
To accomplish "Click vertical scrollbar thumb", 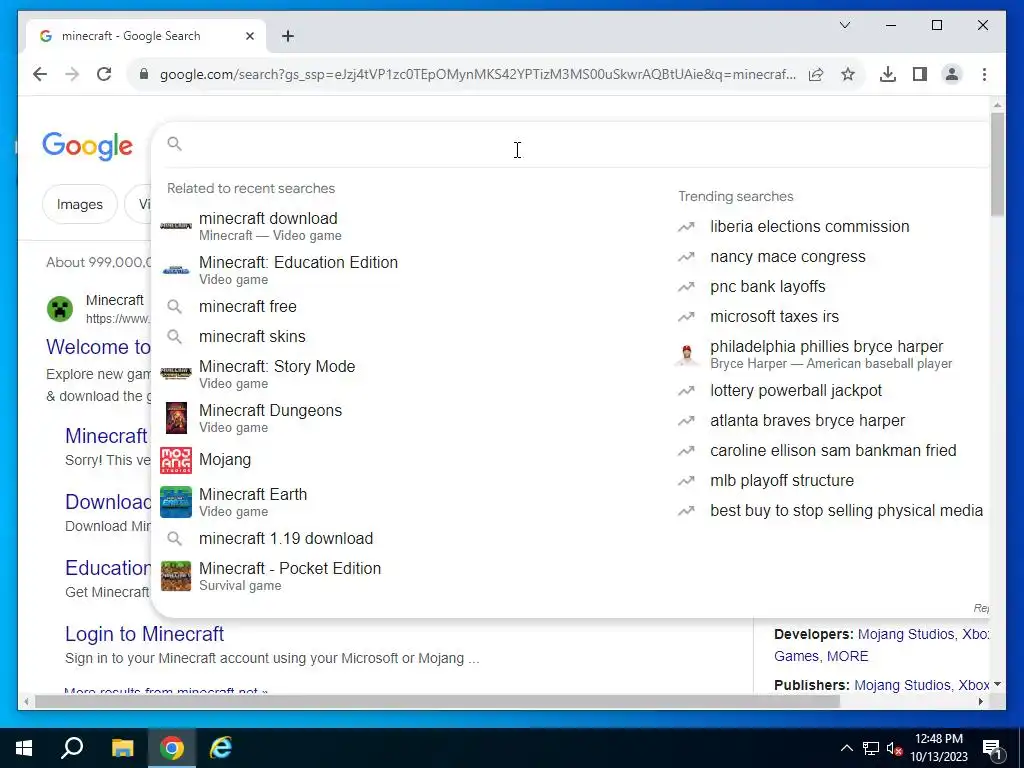I will [x=997, y=163].
